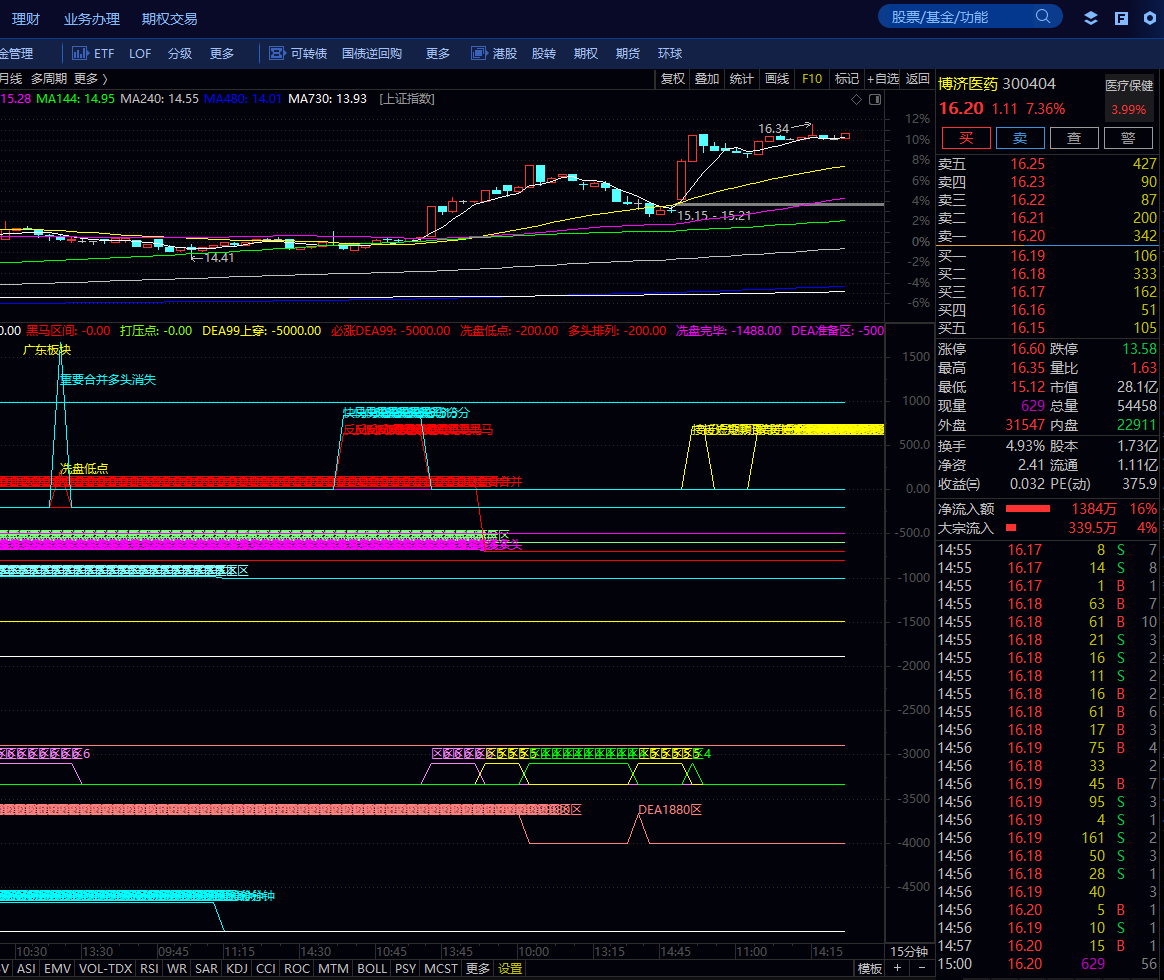Open 模板 template menu
1164x980 pixels.
[x=869, y=968]
